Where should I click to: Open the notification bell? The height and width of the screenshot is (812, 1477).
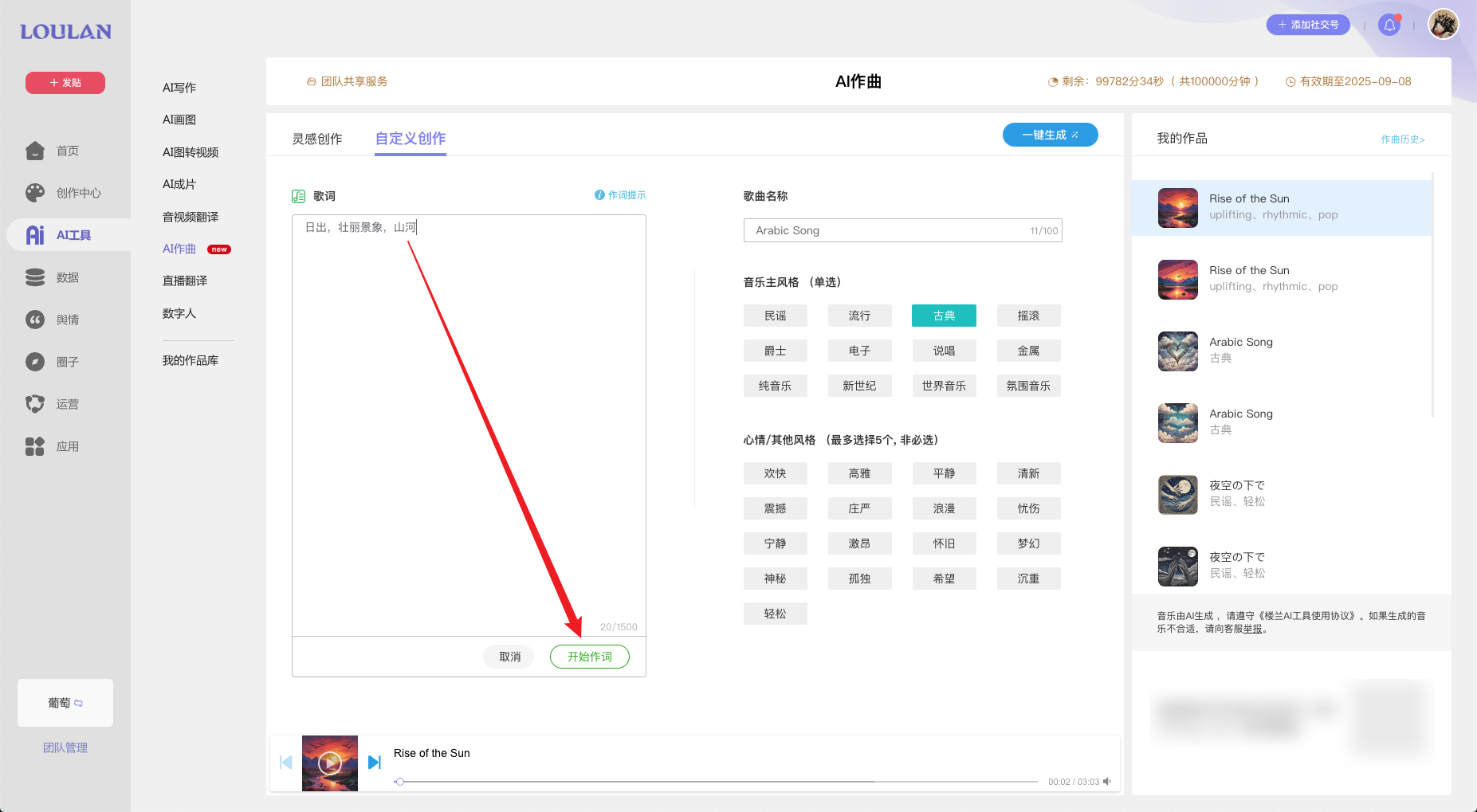[x=1389, y=25]
